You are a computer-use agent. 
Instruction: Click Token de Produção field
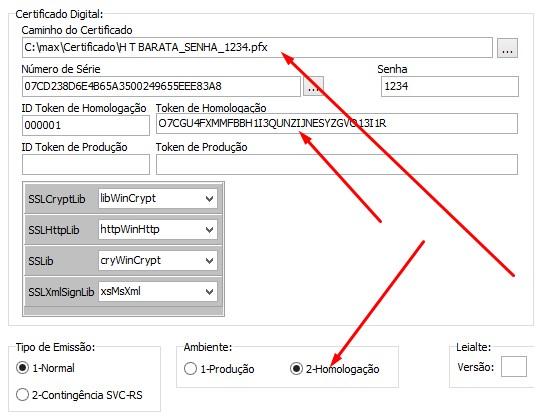coord(337,164)
